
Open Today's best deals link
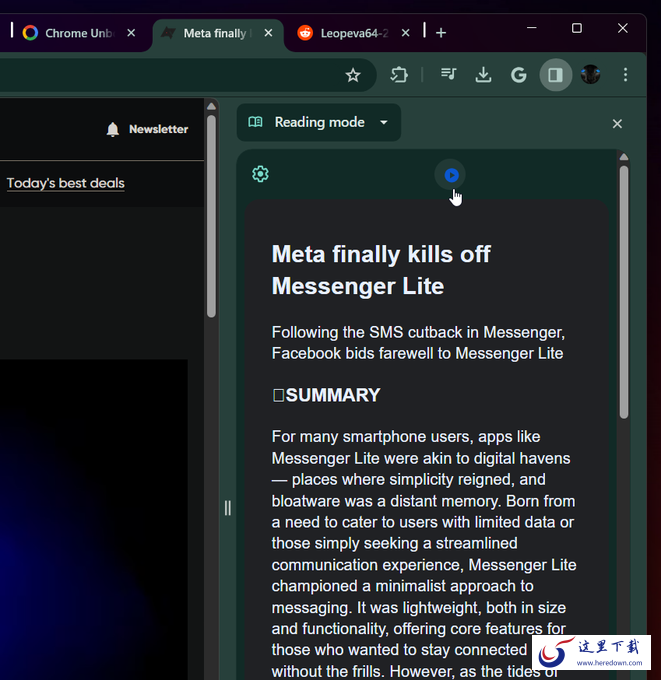click(x=65, y=183)
